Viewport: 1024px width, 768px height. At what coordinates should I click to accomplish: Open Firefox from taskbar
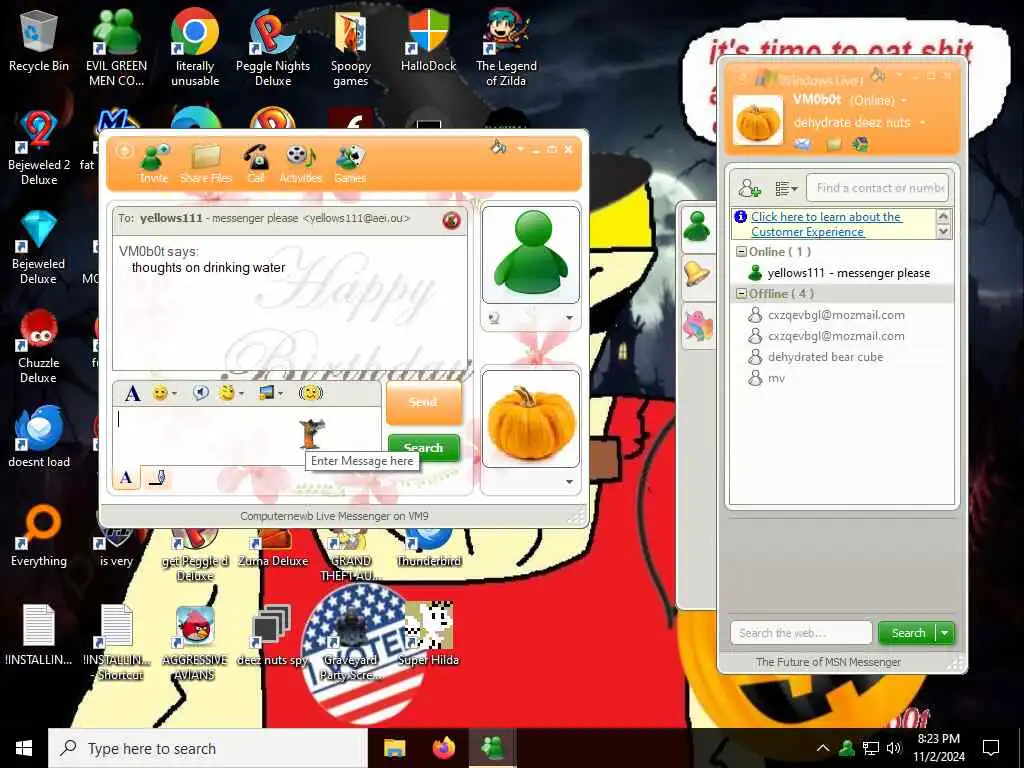tap(443, 748)
